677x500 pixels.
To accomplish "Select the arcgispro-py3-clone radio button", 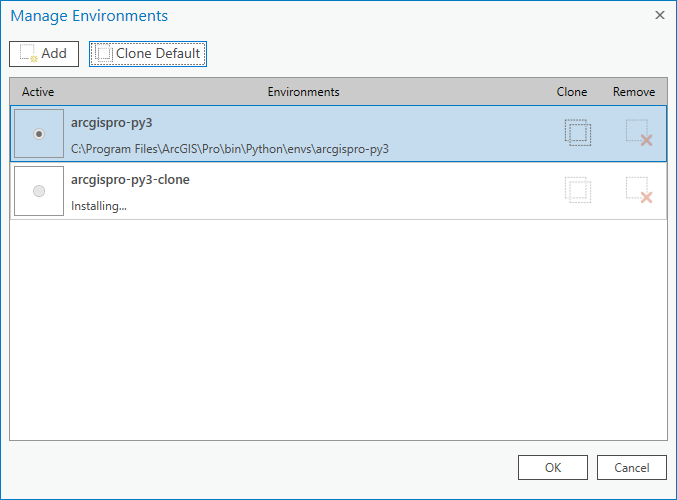I will [39, 191].
